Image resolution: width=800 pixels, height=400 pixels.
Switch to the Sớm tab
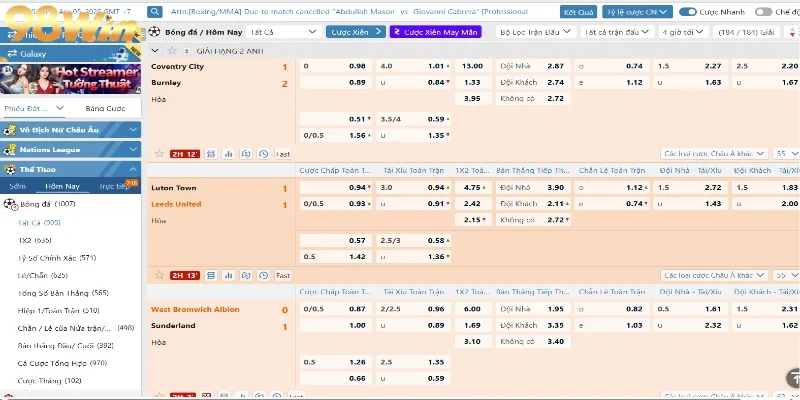click(x=17, y=186)
